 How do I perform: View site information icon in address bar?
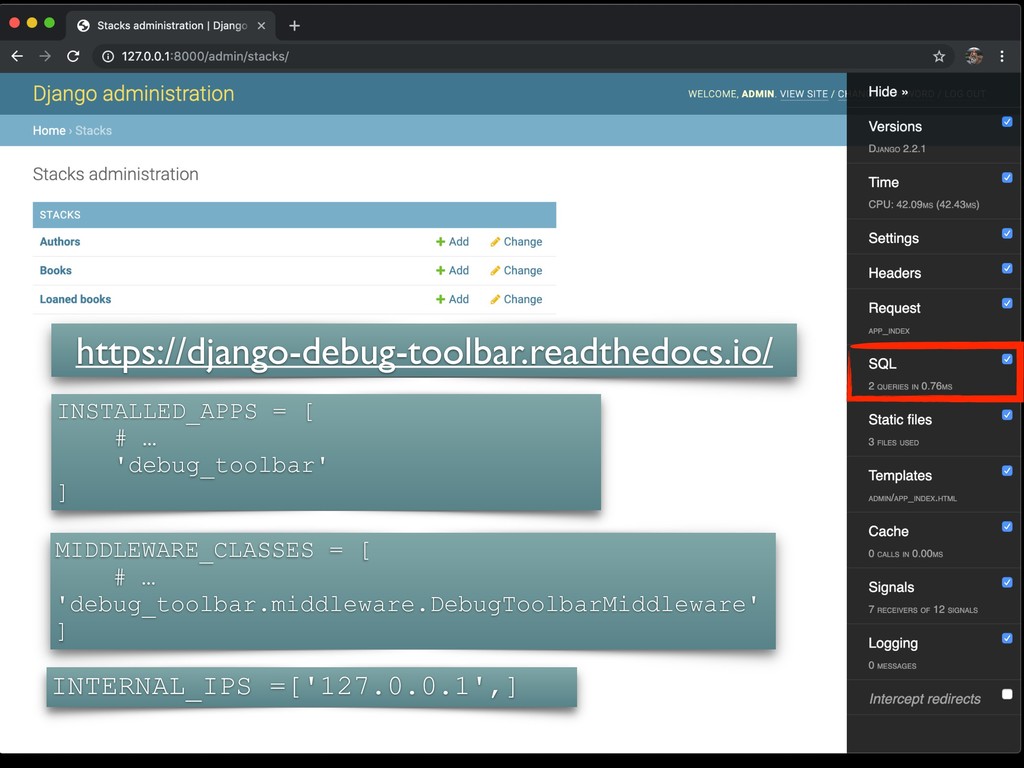point(108,56)
